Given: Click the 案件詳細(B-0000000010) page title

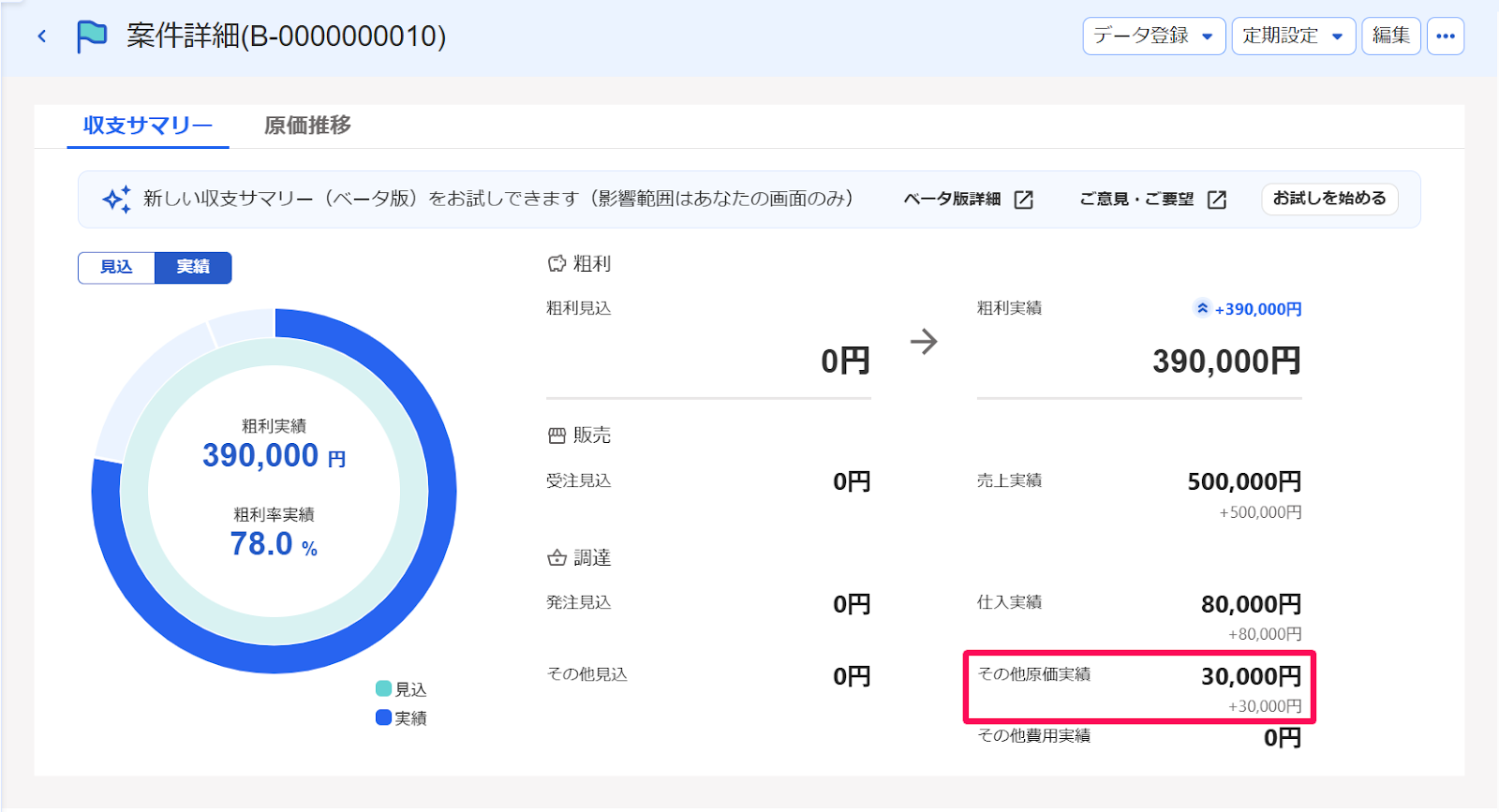Looking at the screenshot, I should click(287, 37).
